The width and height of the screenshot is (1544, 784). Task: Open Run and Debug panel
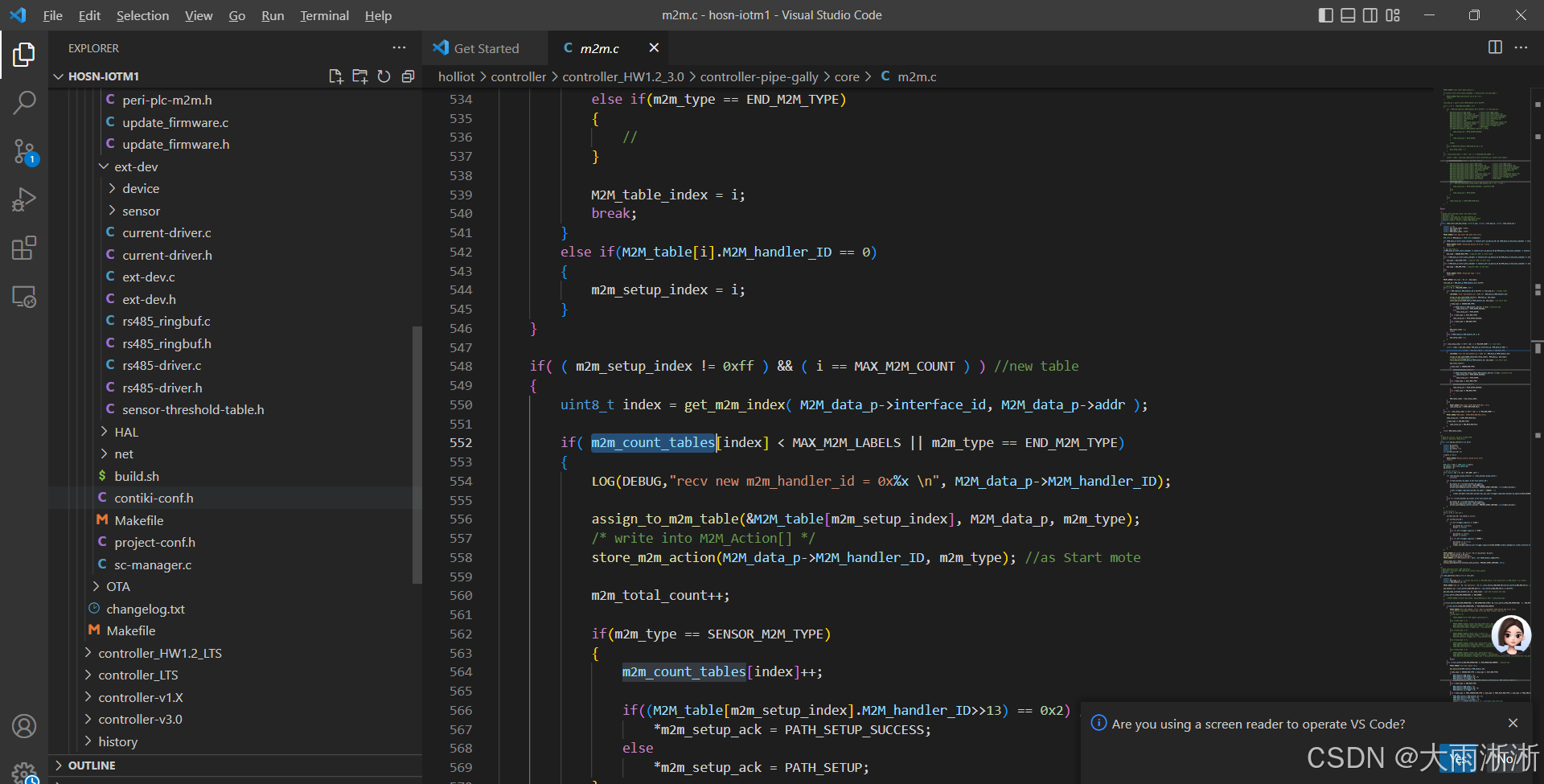click(x=23, y=199)
